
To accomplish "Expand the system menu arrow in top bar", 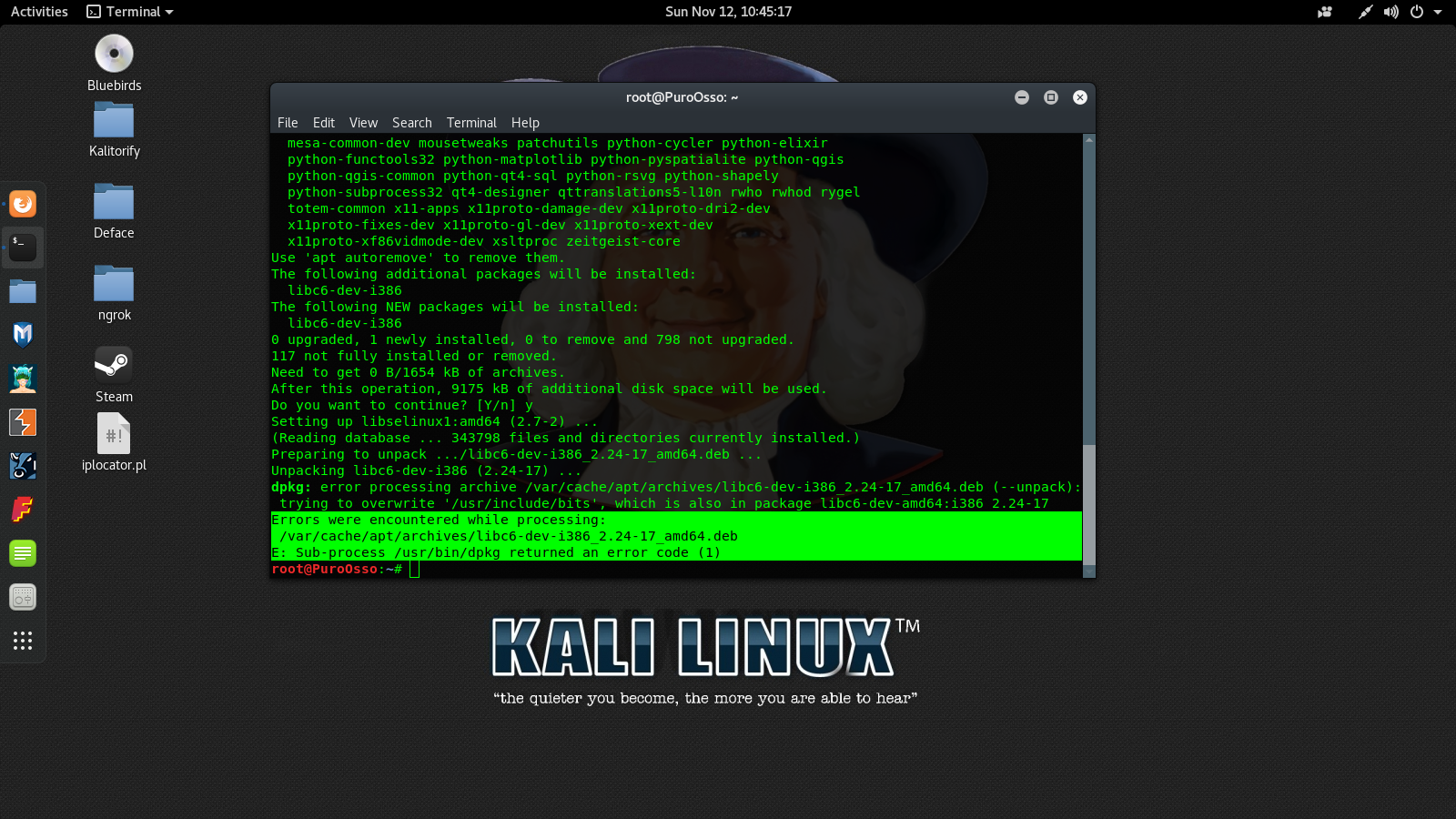I will (x=1438, y=12).
